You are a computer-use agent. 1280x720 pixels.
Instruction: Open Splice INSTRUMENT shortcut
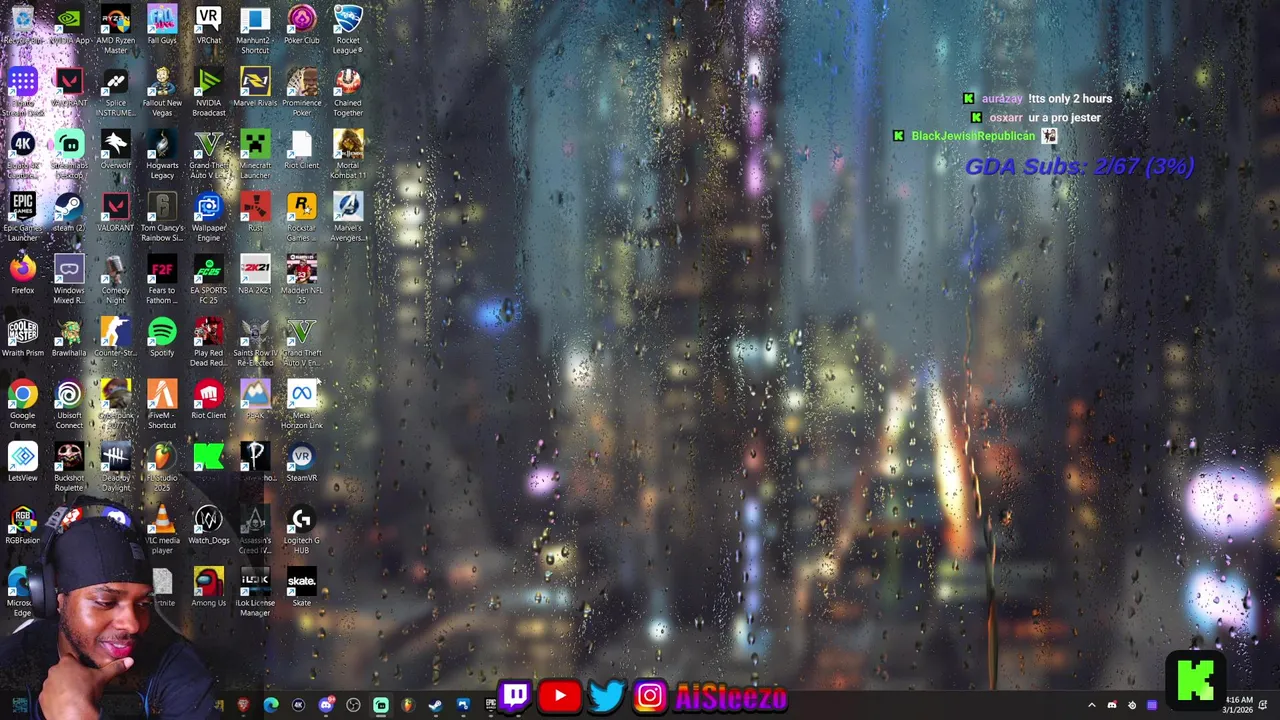(x=115, y=92)
